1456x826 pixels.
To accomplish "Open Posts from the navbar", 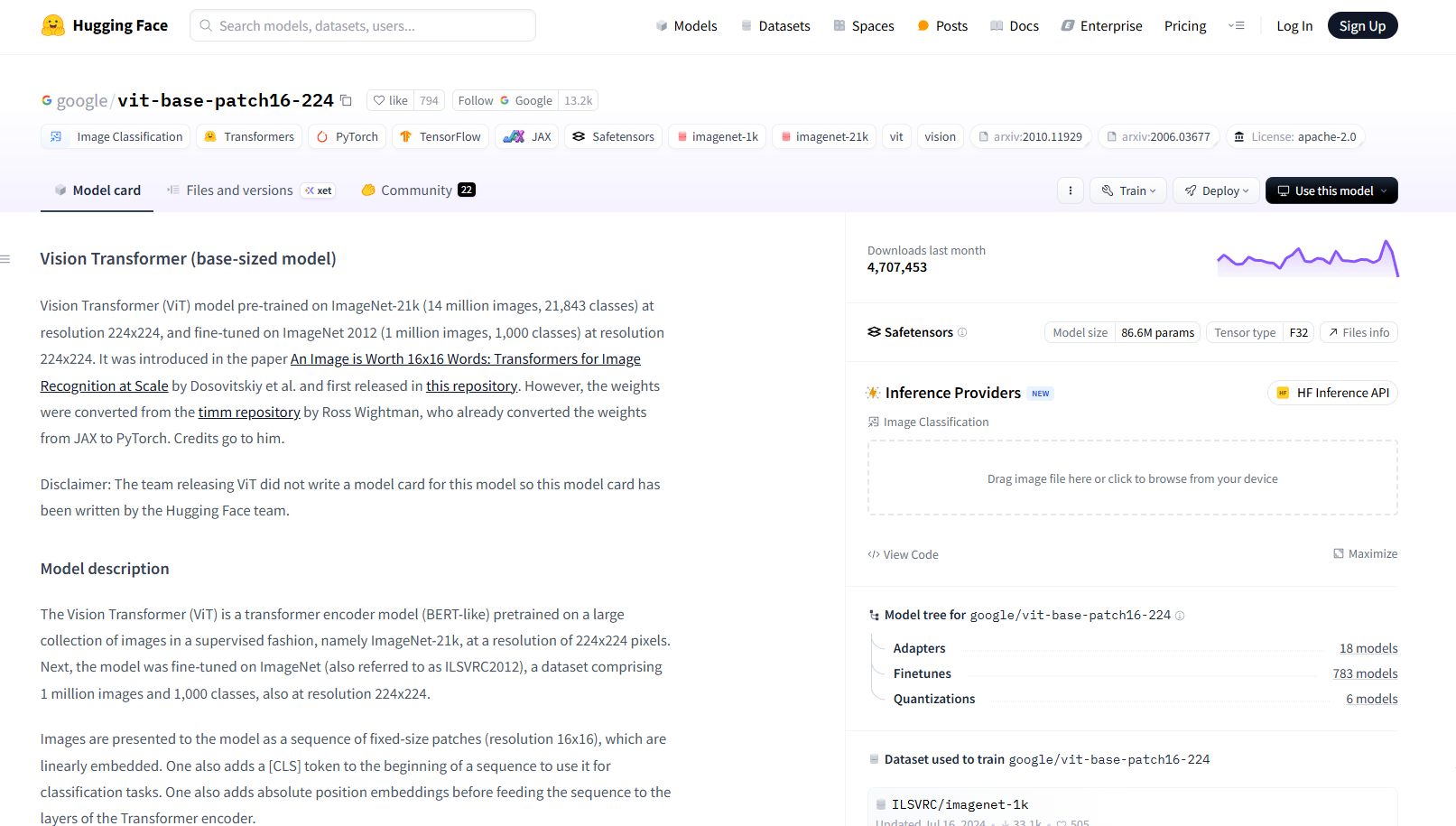I will pos(942,26).
